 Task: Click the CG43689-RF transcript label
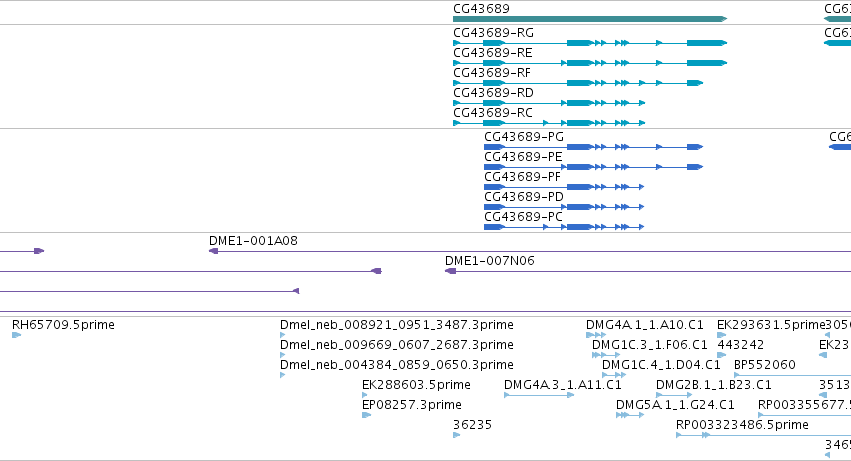coord(492,73)
